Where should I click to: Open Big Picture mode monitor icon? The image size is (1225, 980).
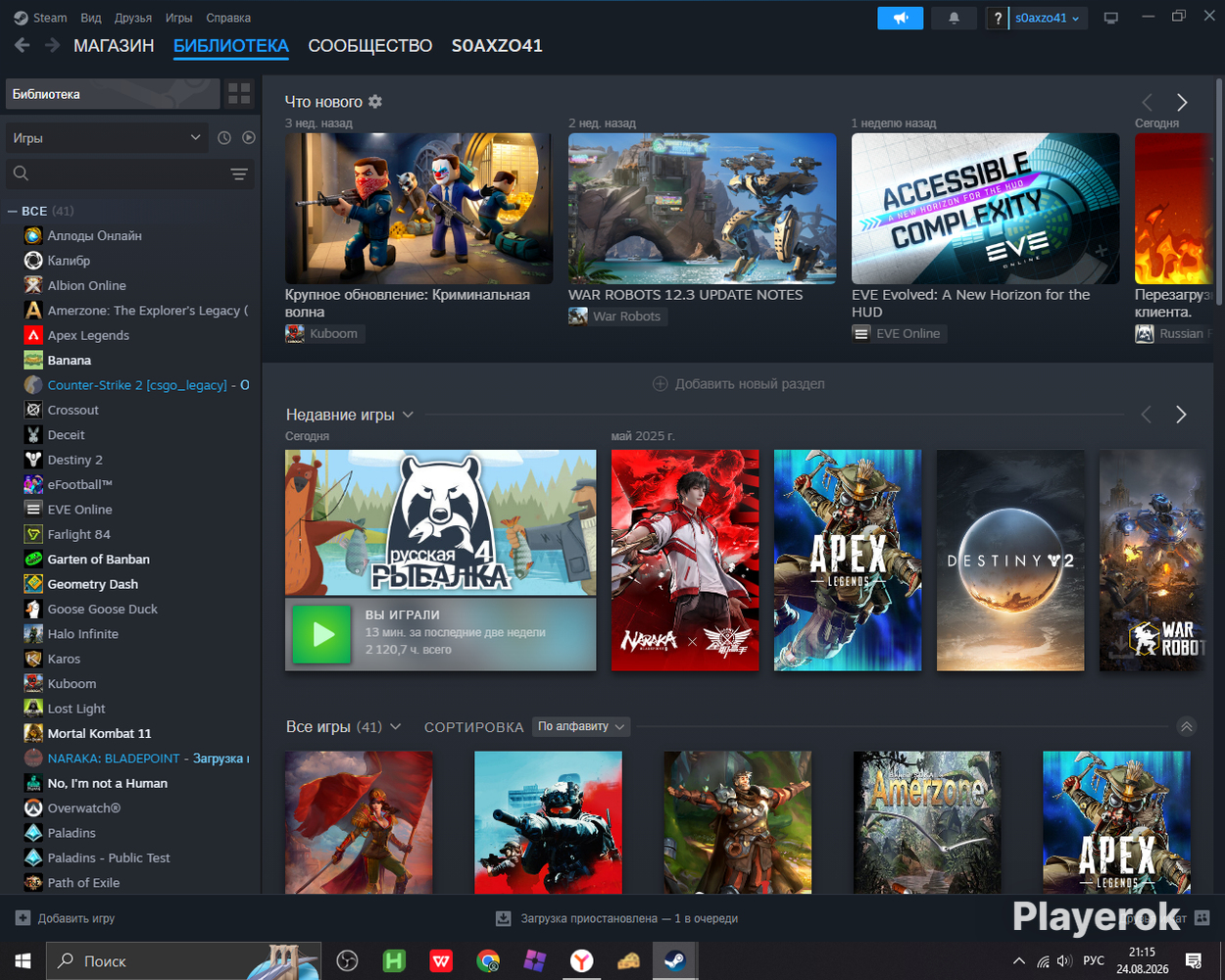click(1110, 18)
